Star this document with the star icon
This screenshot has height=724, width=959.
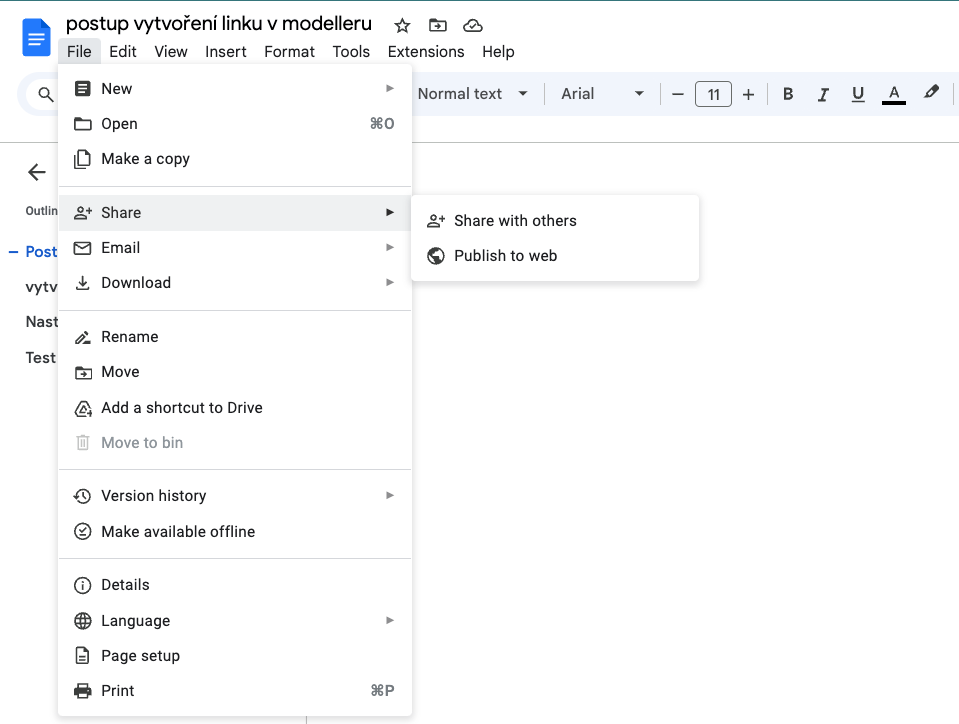pyautogui.click(x=402, y=25)
